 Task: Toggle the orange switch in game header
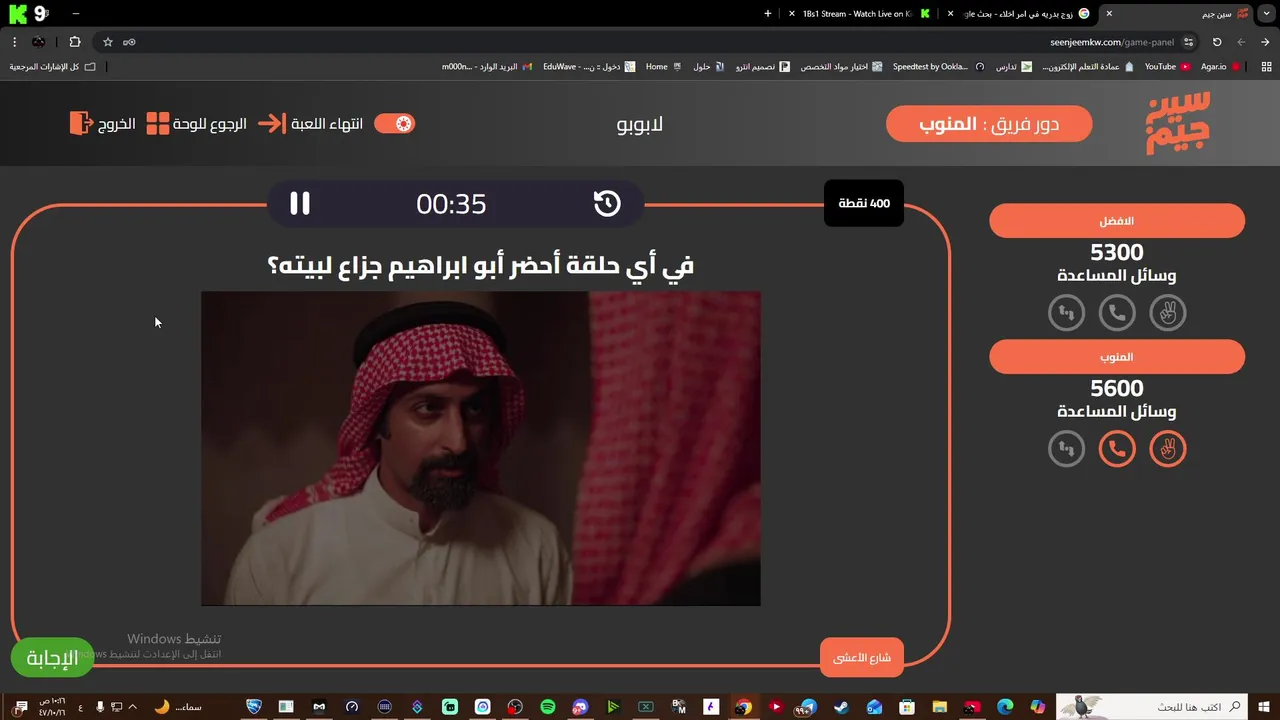point(394,124)
